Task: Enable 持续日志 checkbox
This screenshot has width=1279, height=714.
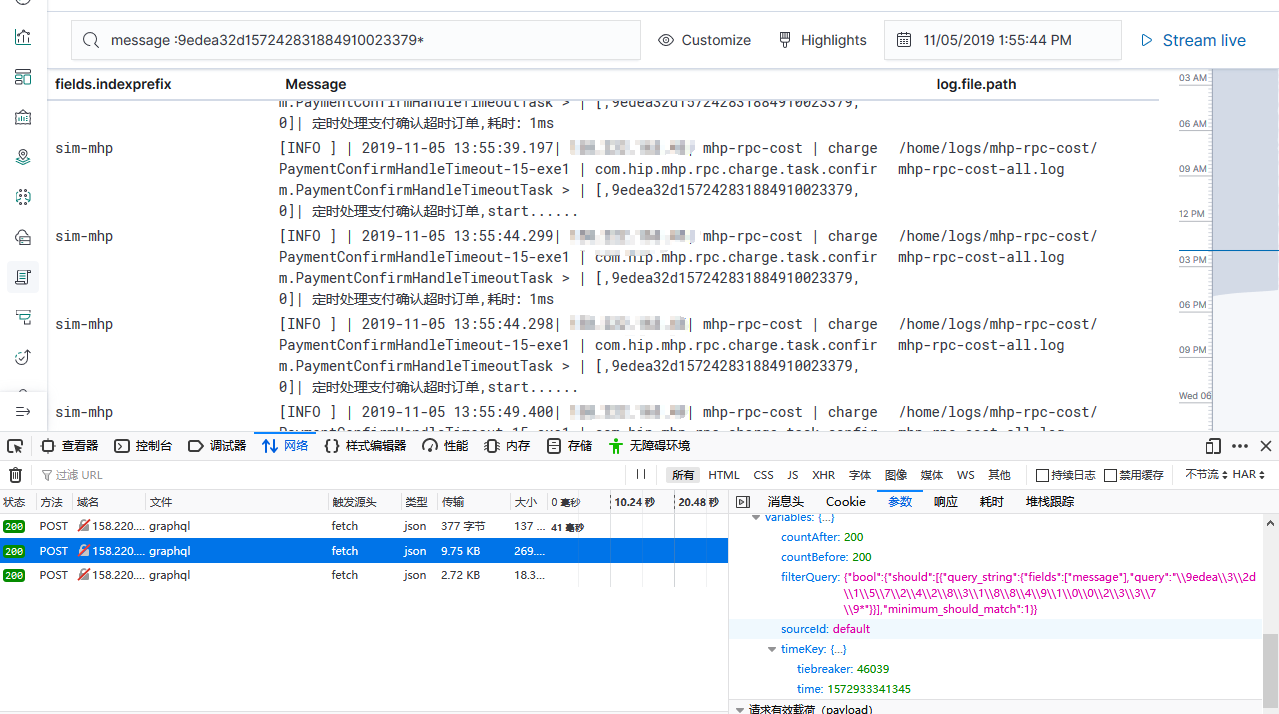Action: pyautogui.click(x=1043, y=475)
